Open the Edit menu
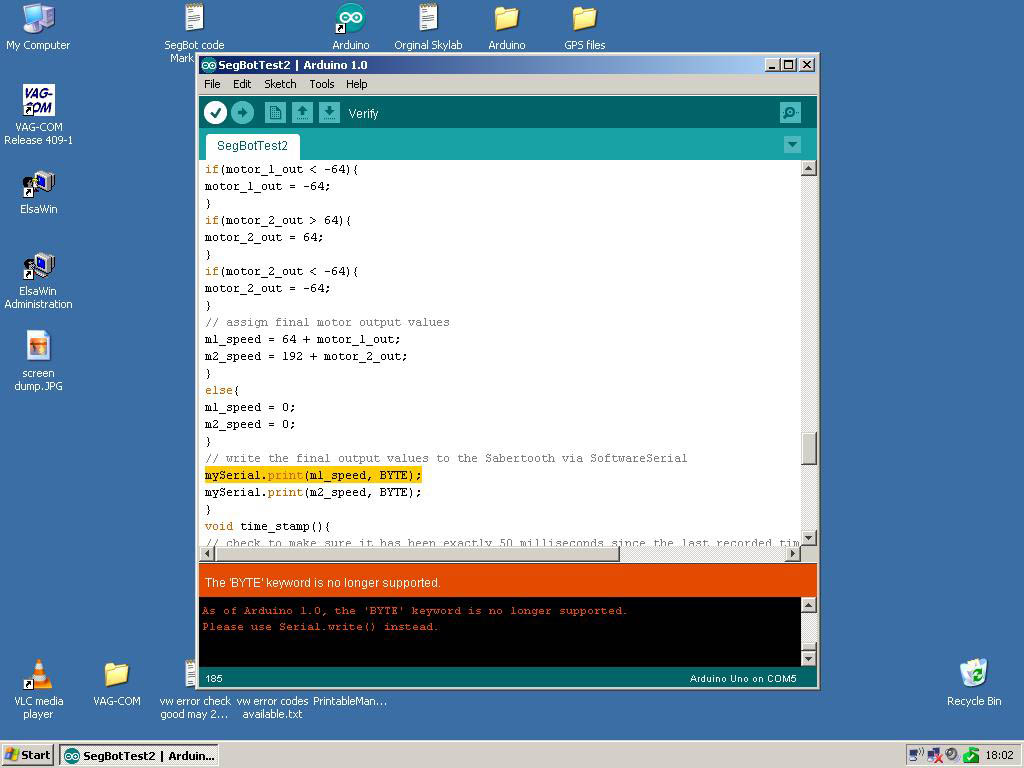Viewport: 1024px width, 768px height. 242,84
